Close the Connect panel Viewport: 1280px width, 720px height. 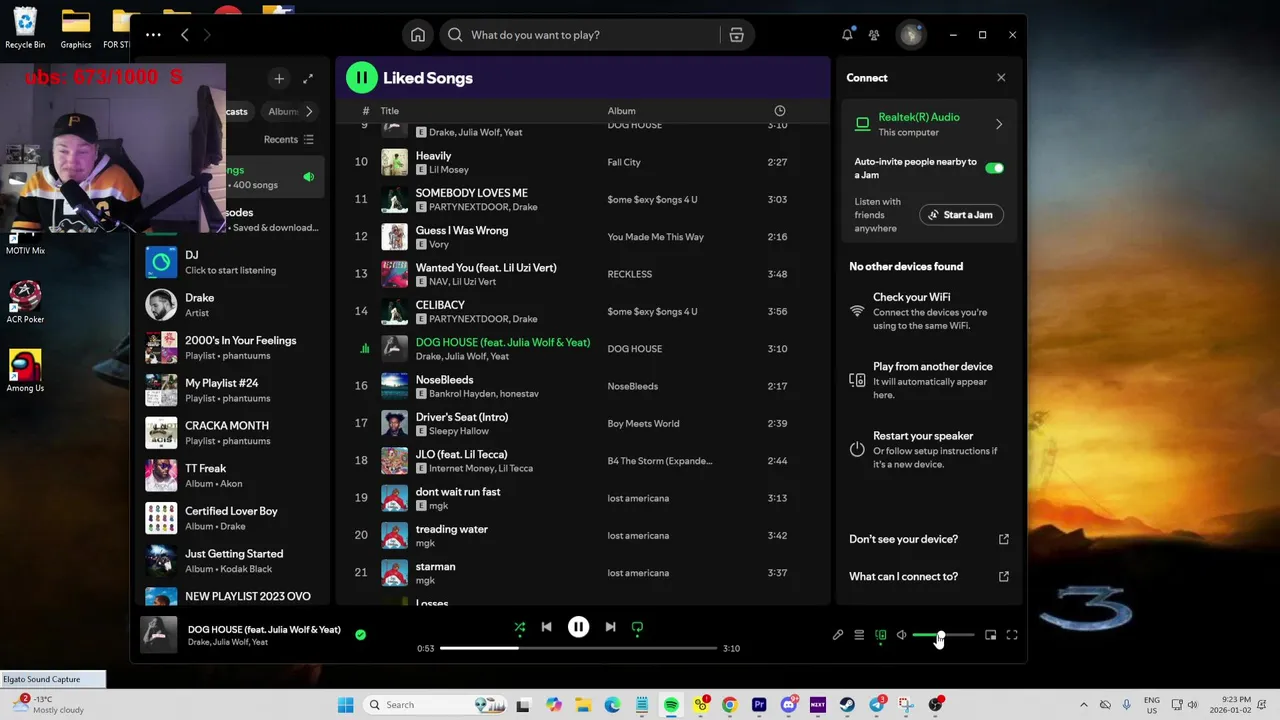(1001, 78)
